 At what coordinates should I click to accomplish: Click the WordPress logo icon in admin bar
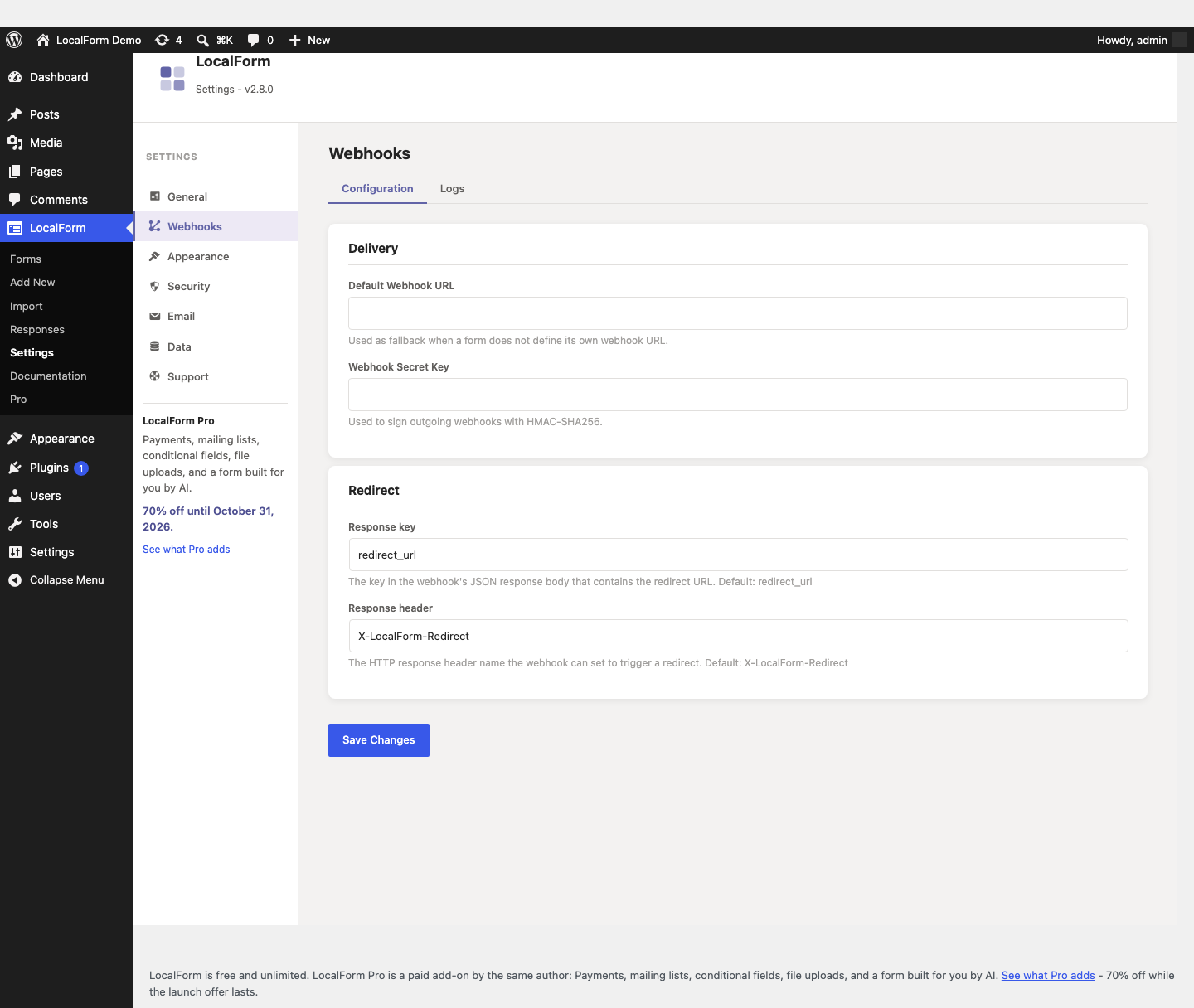coord(14,40)
